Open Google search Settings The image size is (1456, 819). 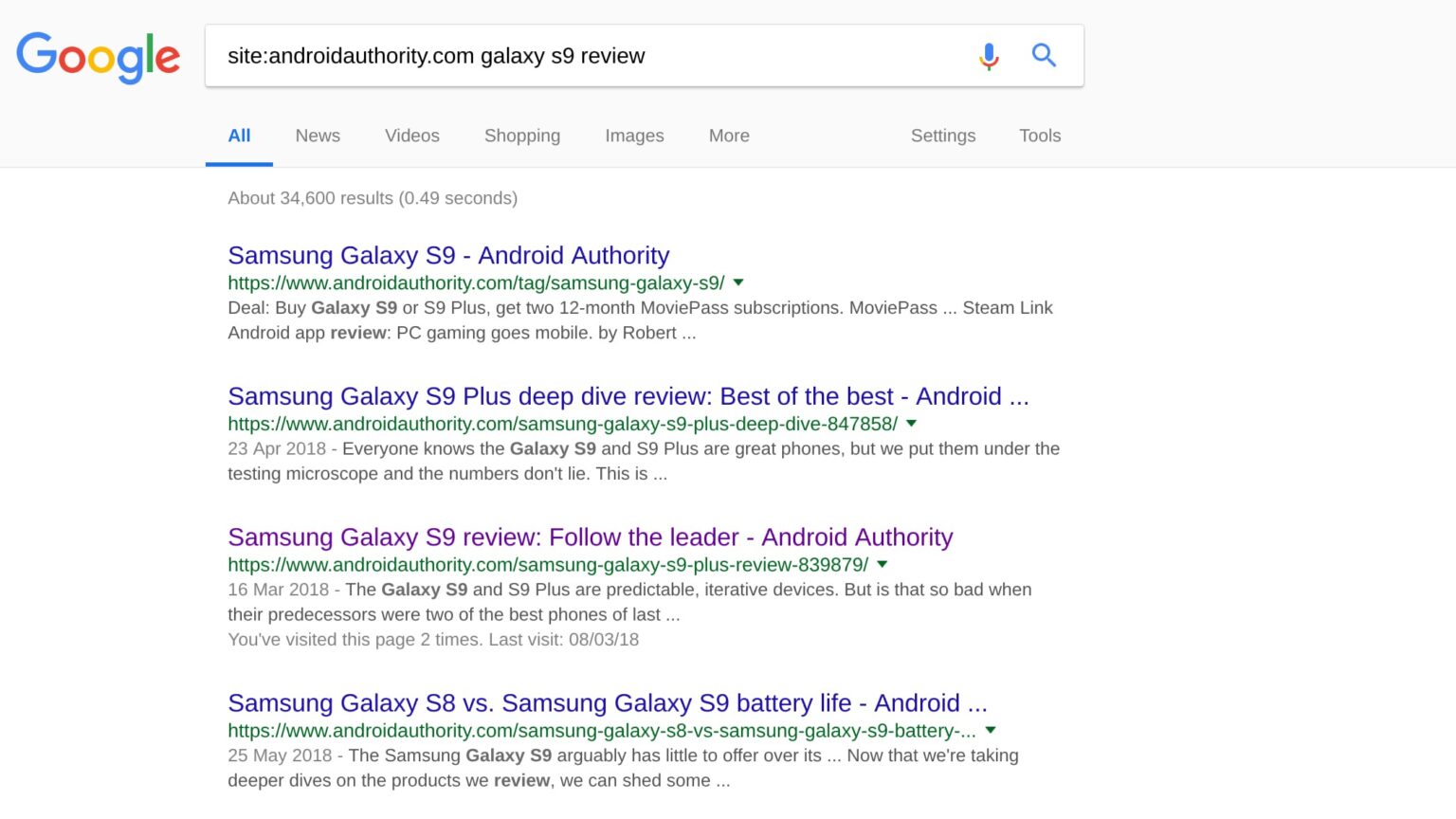(x=943, y=136)
